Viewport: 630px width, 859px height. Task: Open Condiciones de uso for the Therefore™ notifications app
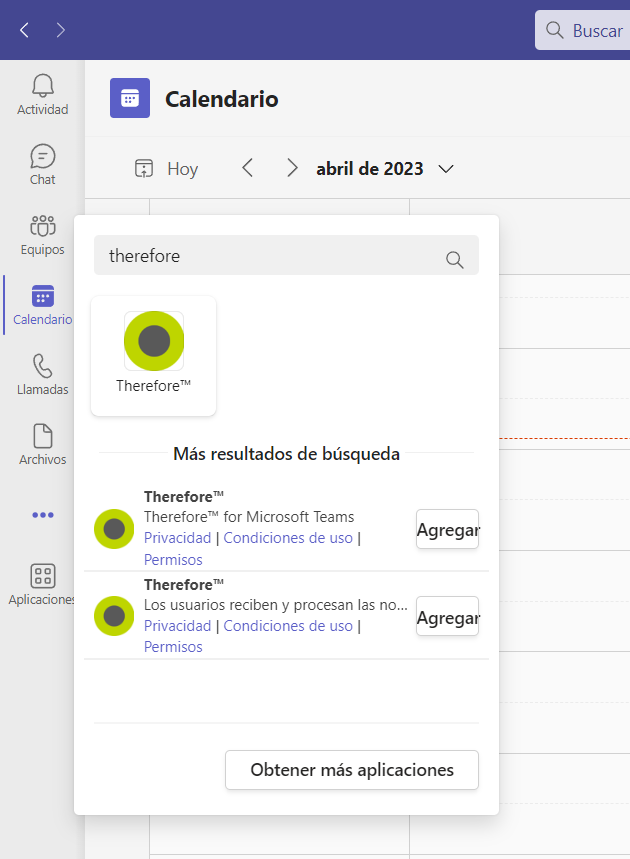click(288, 626)
